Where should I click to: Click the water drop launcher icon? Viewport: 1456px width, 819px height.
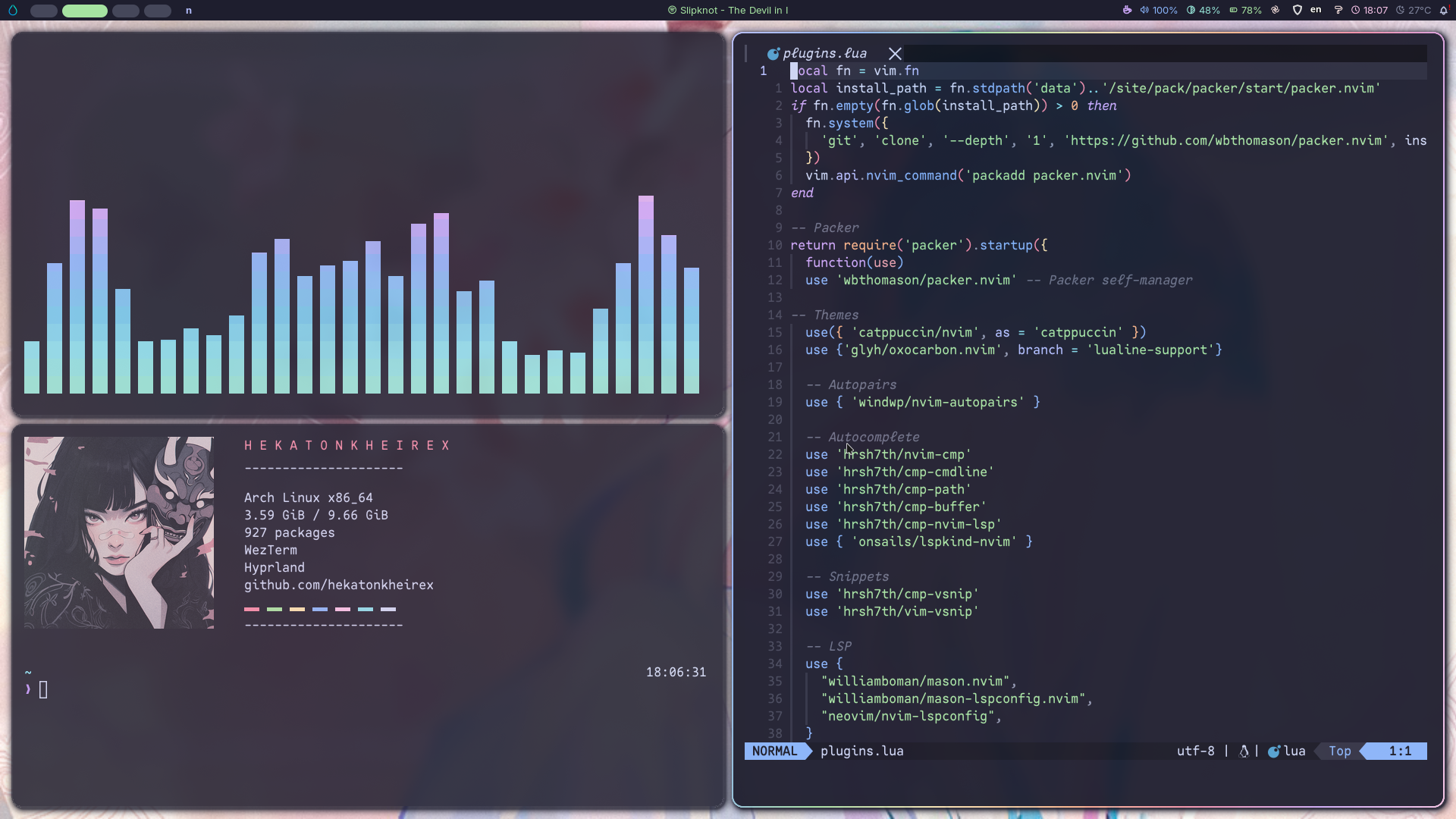tap(12, 11)
